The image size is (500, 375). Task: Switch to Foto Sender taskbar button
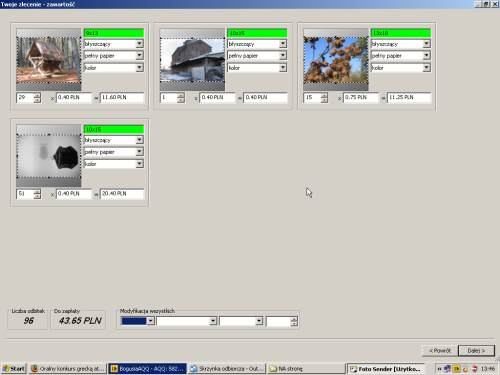(386, 369)
